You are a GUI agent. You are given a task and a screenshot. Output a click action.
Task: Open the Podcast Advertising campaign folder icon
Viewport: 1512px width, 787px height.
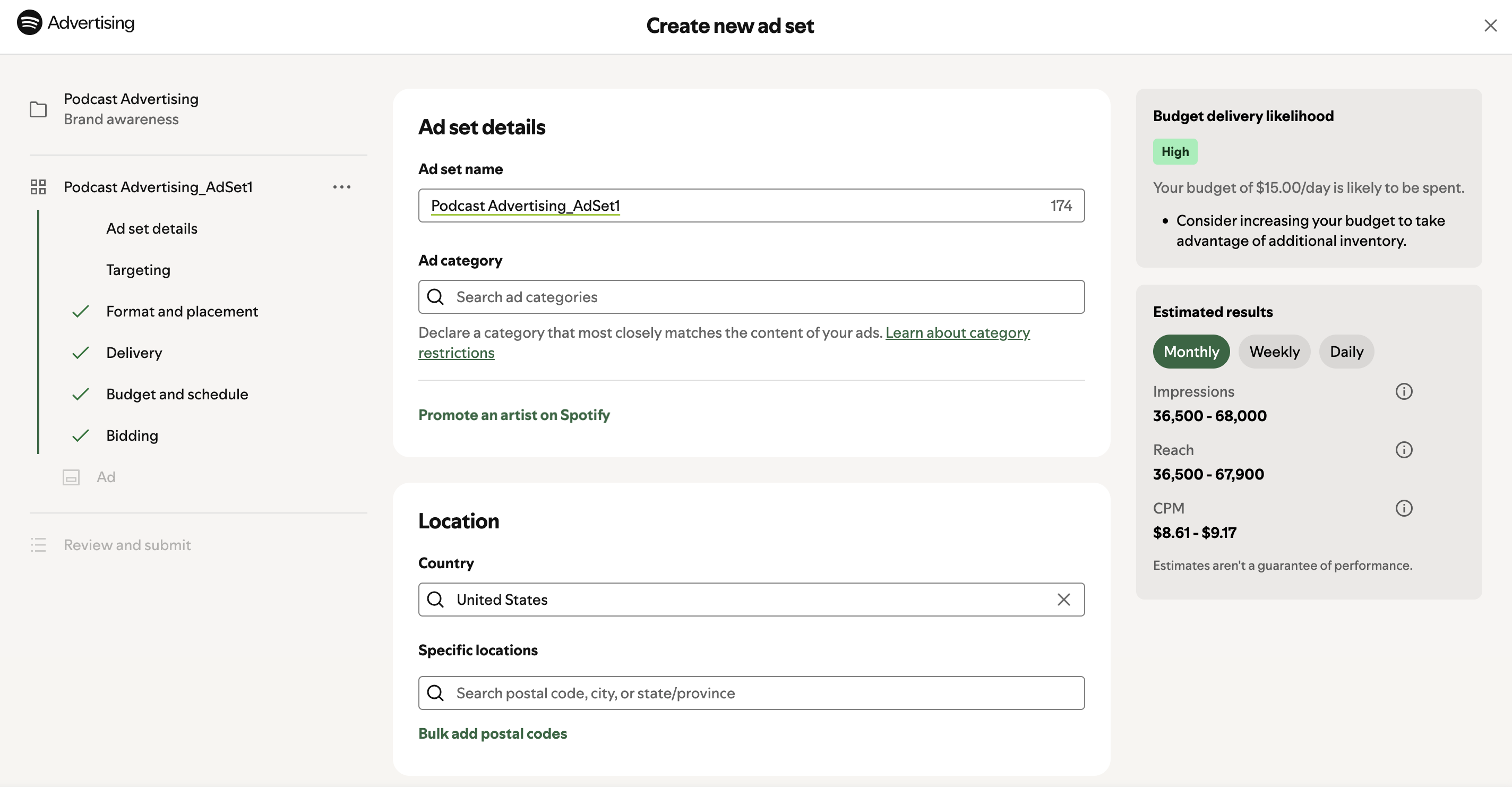pos(38,109)
